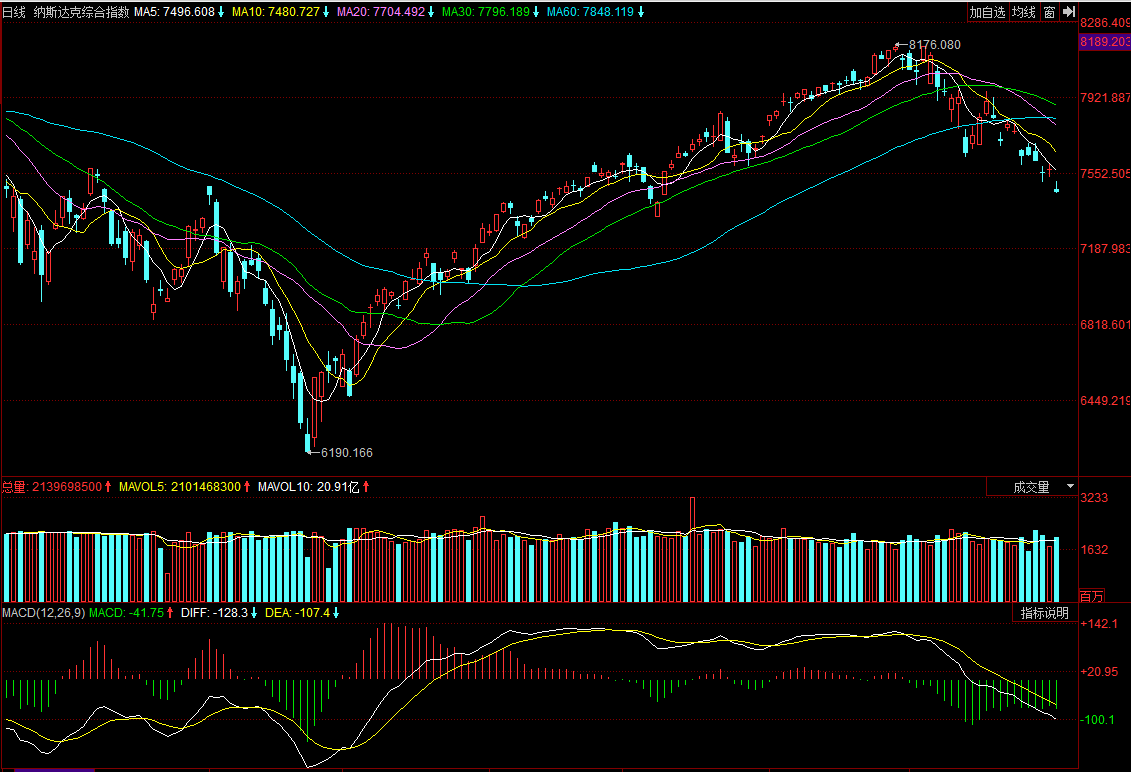Screen dimensions: 1131x772
Task: Click the 加自选 button
Action: [987, 12]
